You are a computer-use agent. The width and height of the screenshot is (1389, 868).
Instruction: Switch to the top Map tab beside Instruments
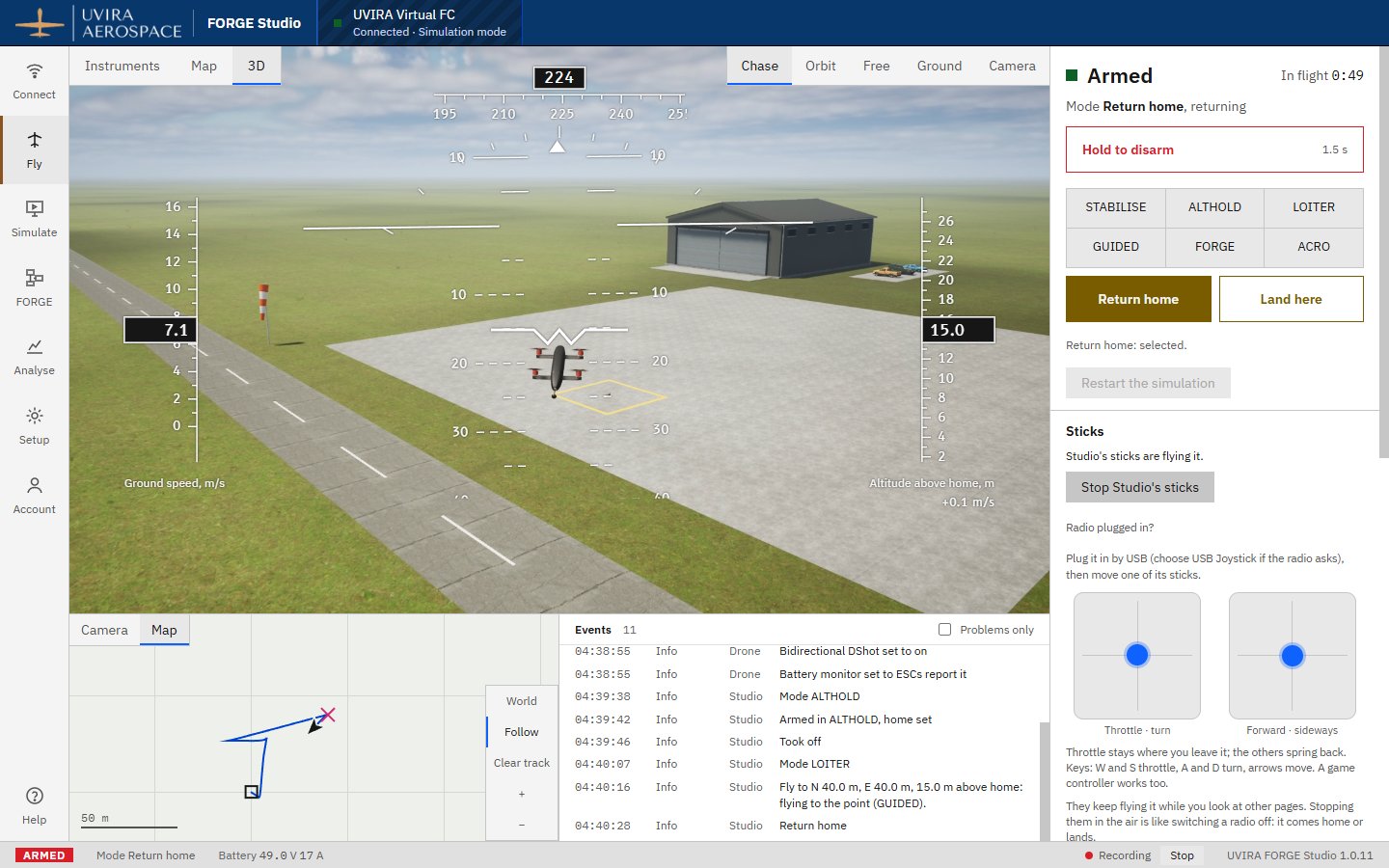pos(204,66)
